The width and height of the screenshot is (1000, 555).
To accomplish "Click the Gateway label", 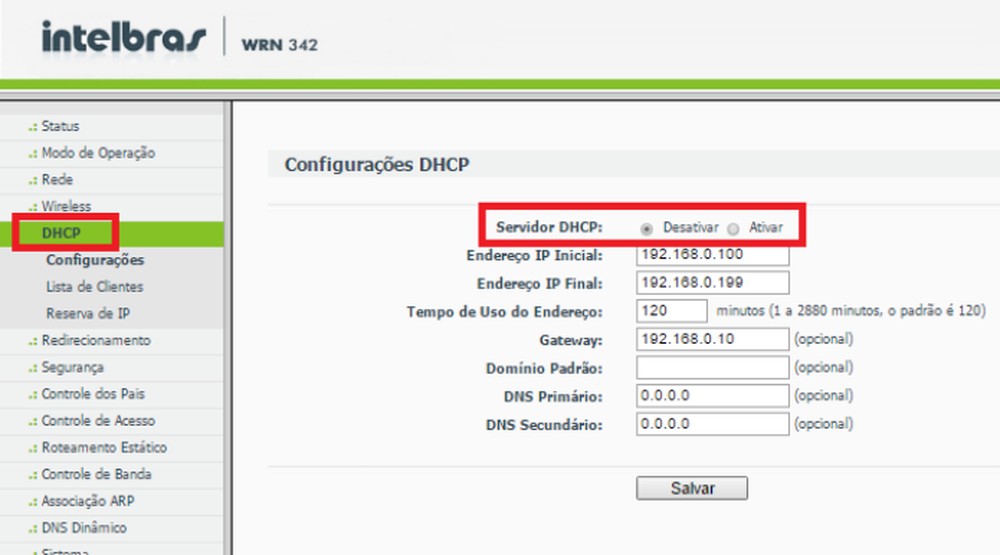I will point(571,341).
